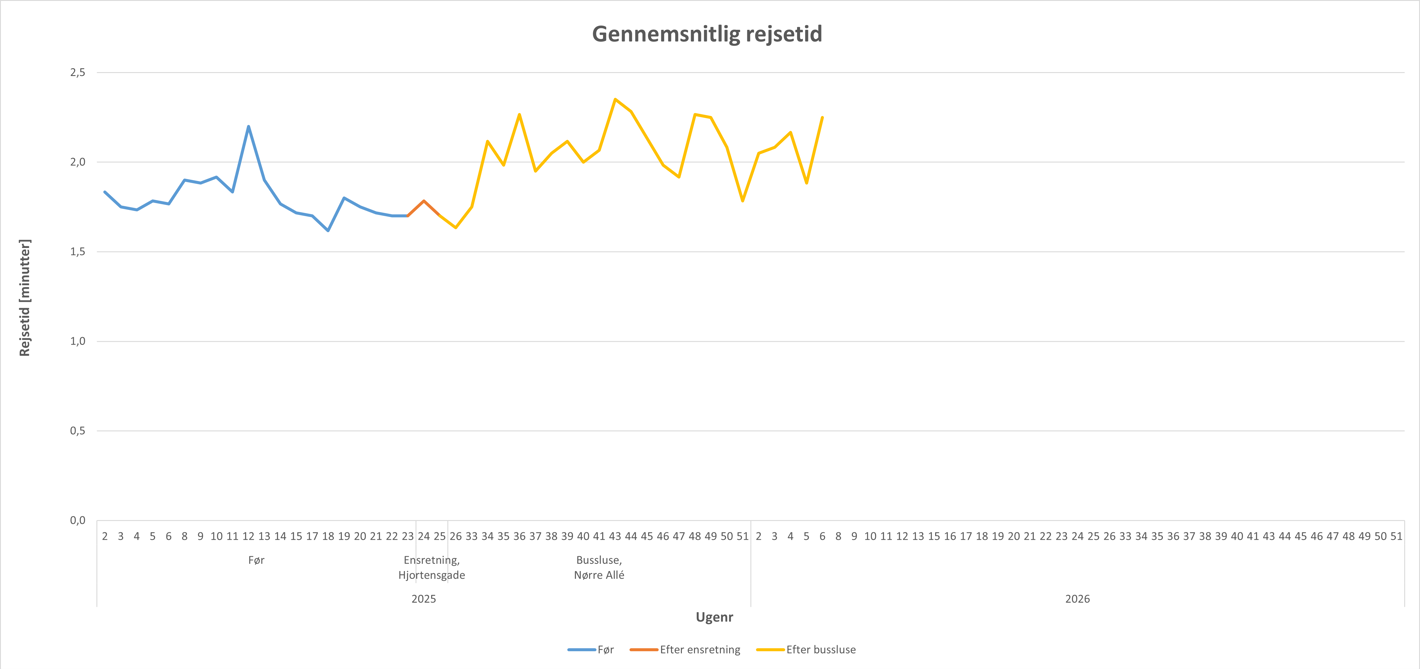Click the 1,0 value on the vertical axis

tap(77, 341)
